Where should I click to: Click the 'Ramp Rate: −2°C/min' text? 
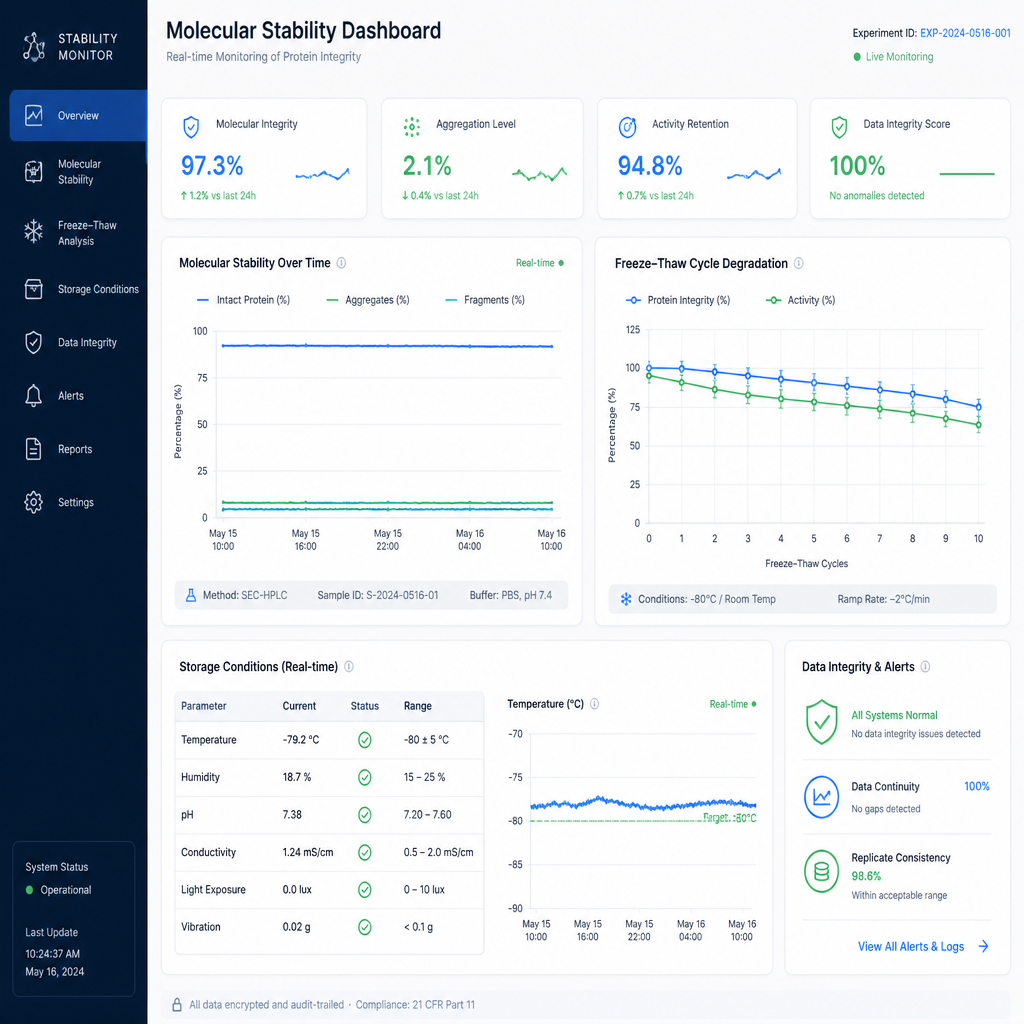coord(884,599)
